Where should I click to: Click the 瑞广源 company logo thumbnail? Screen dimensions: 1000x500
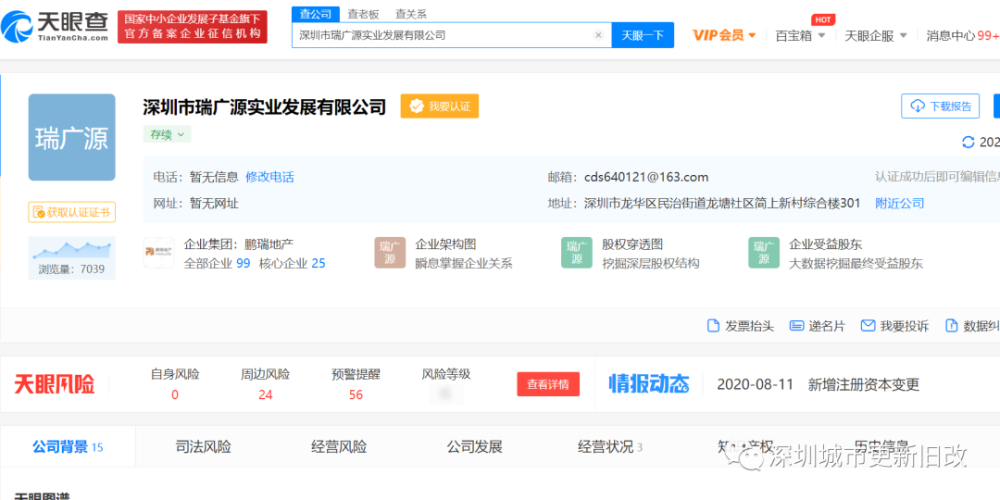(71, 138)
